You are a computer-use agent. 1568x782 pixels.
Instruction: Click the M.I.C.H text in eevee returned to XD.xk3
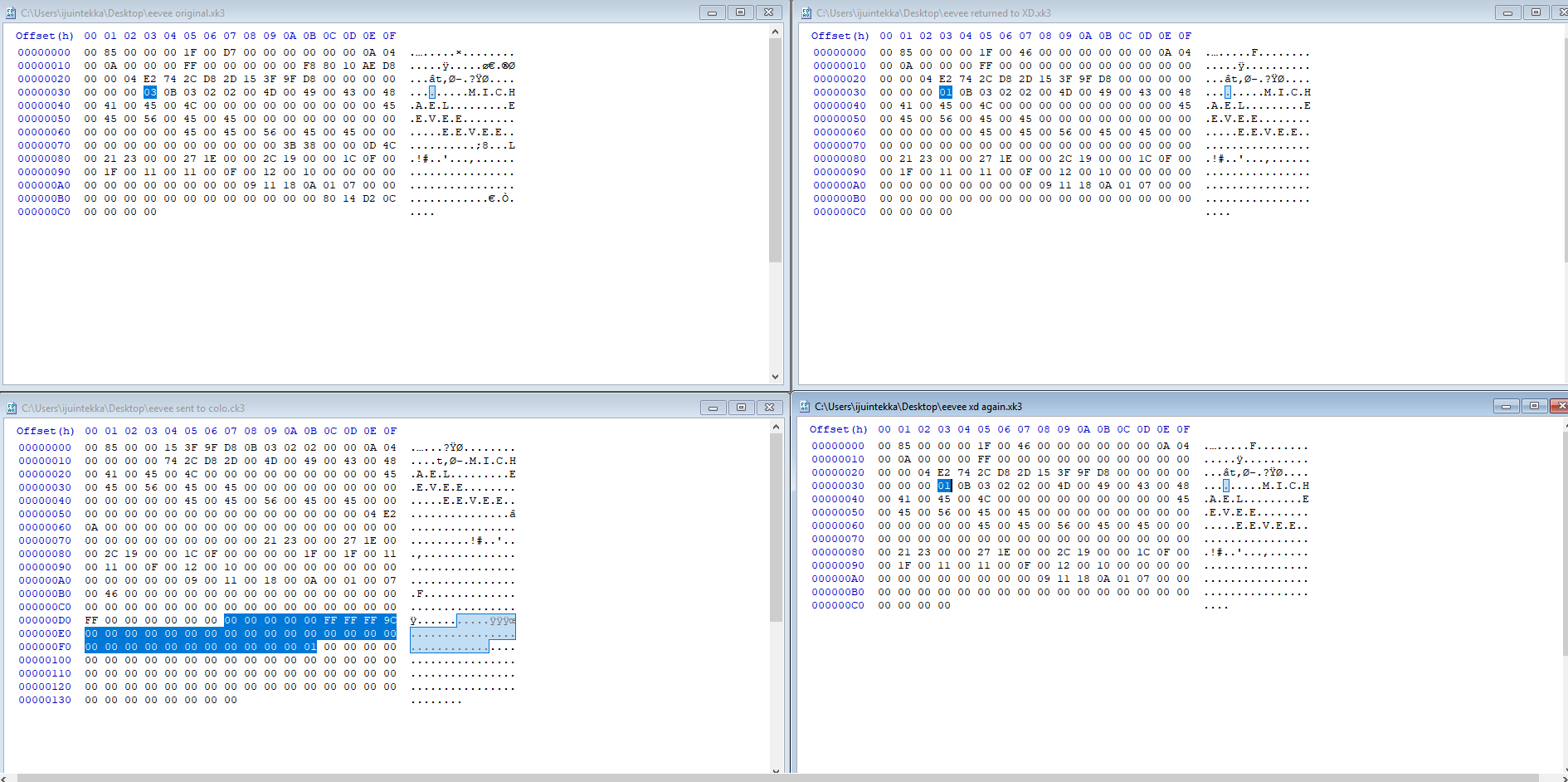[1287, 92]
